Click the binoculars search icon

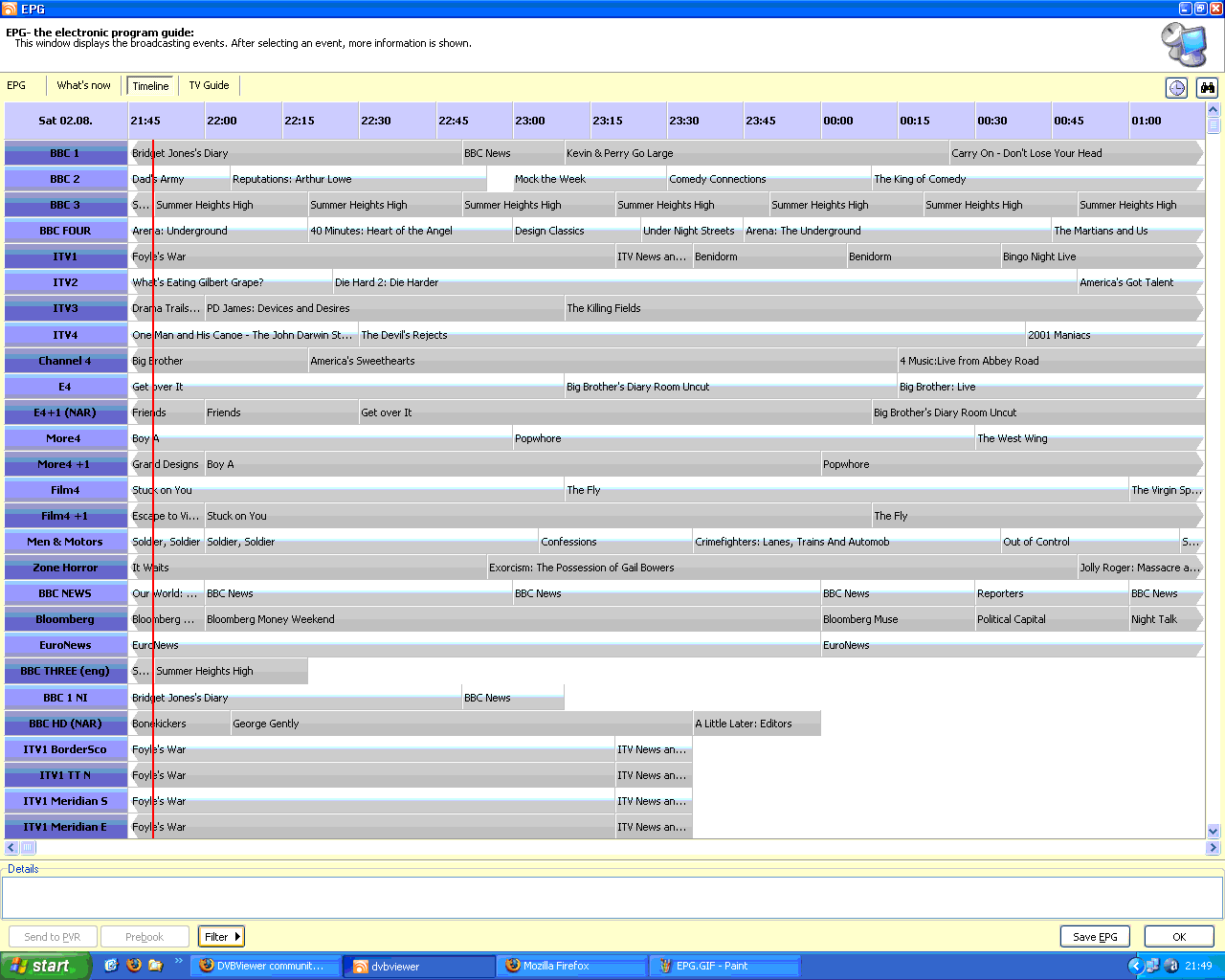pyautogui.click(x=1207, y=88)
